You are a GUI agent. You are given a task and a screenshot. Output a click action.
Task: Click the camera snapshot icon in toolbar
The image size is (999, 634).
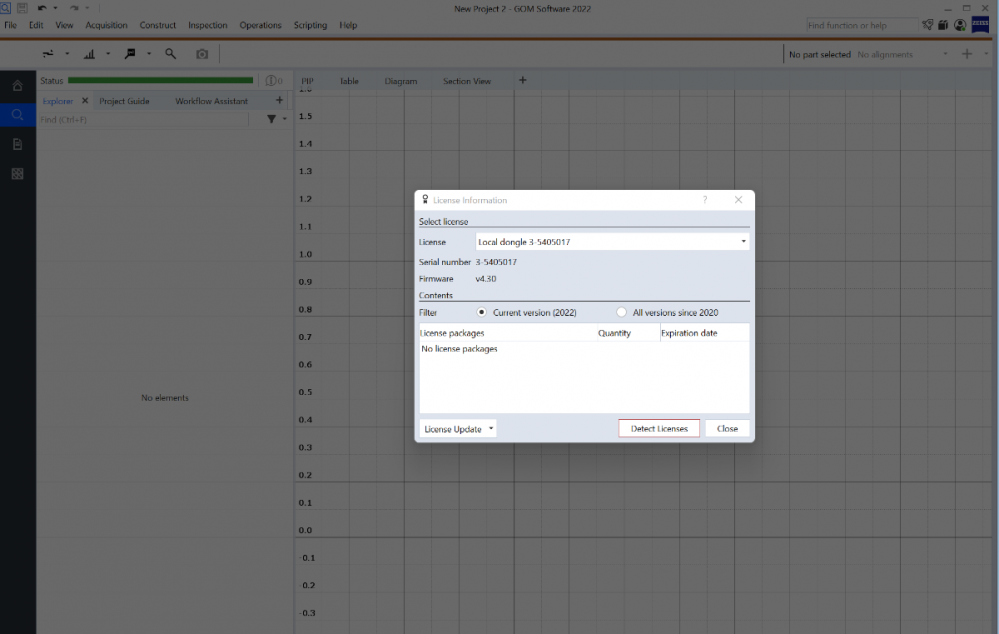click(201, 54)
